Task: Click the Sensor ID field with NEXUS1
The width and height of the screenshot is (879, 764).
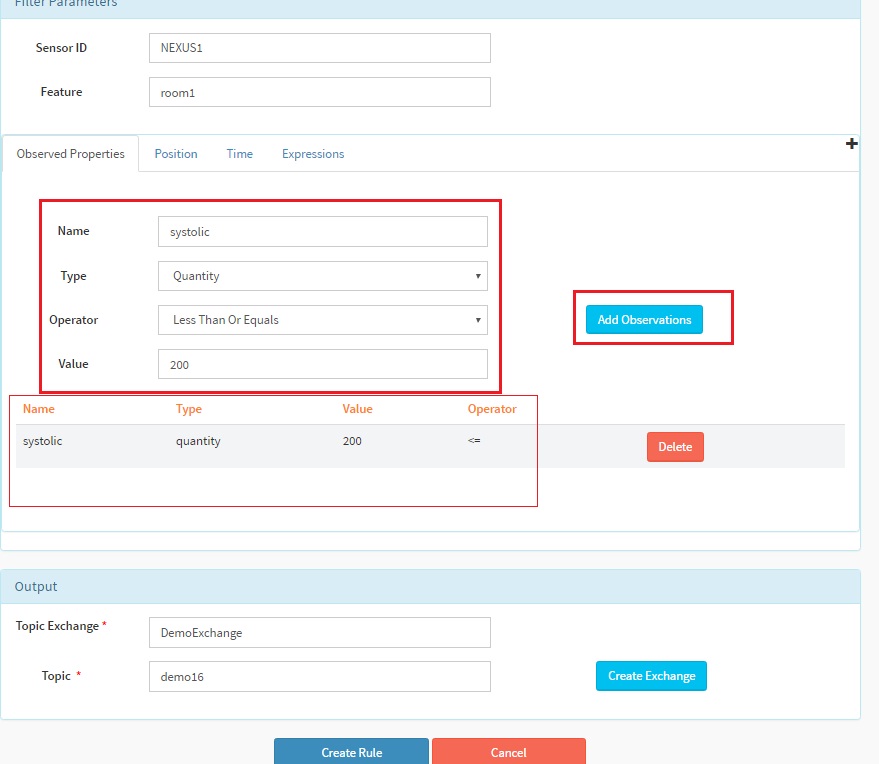Action: 320,48
